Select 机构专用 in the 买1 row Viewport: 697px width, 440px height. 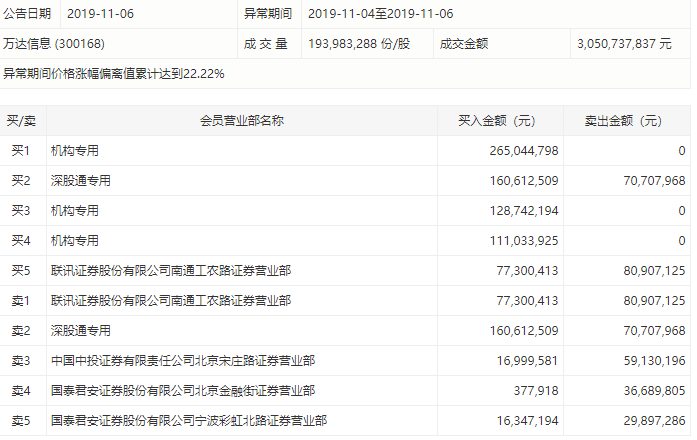click(x=75, y=151)
